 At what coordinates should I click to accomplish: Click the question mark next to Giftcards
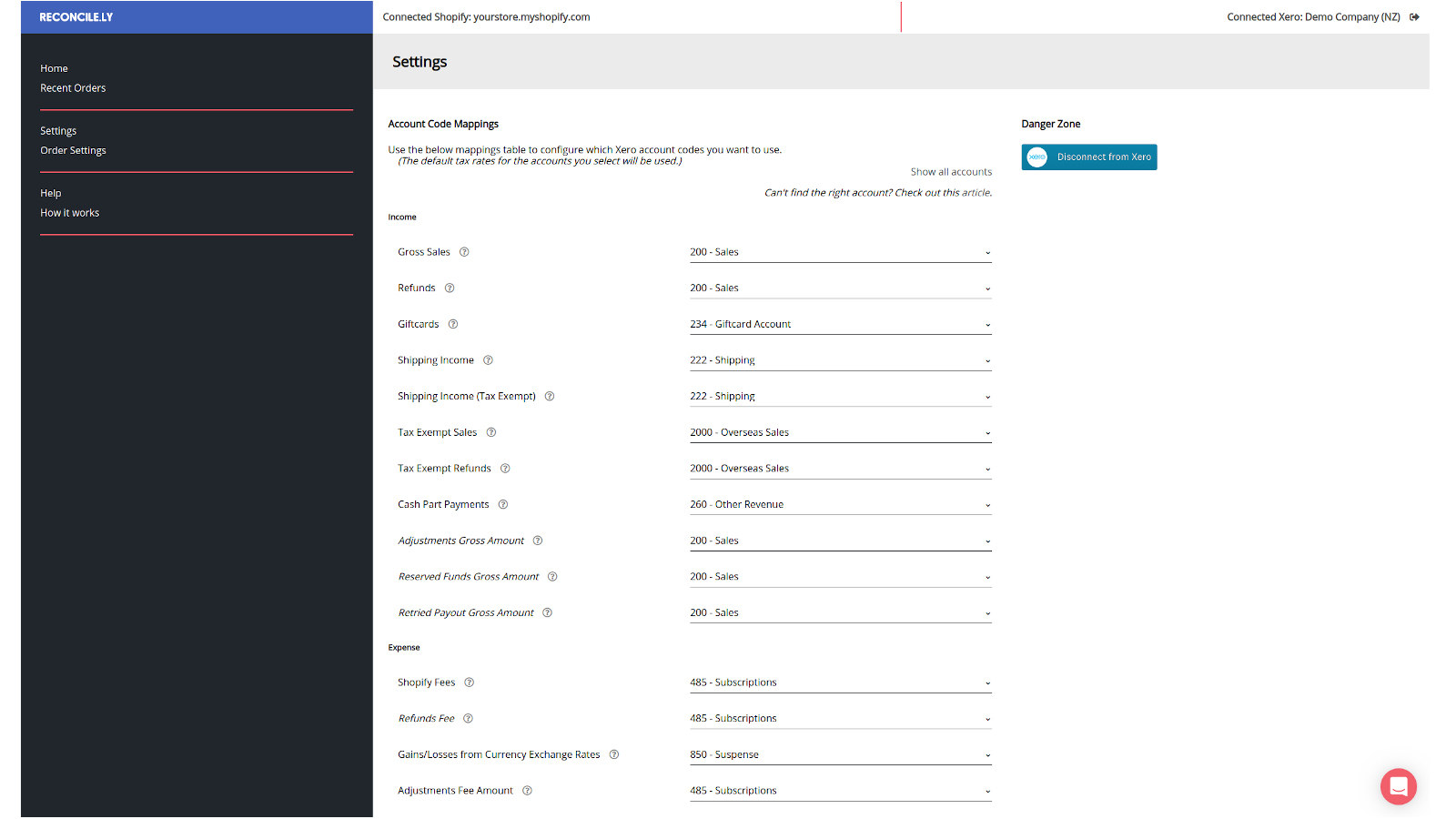coord(453,324)
